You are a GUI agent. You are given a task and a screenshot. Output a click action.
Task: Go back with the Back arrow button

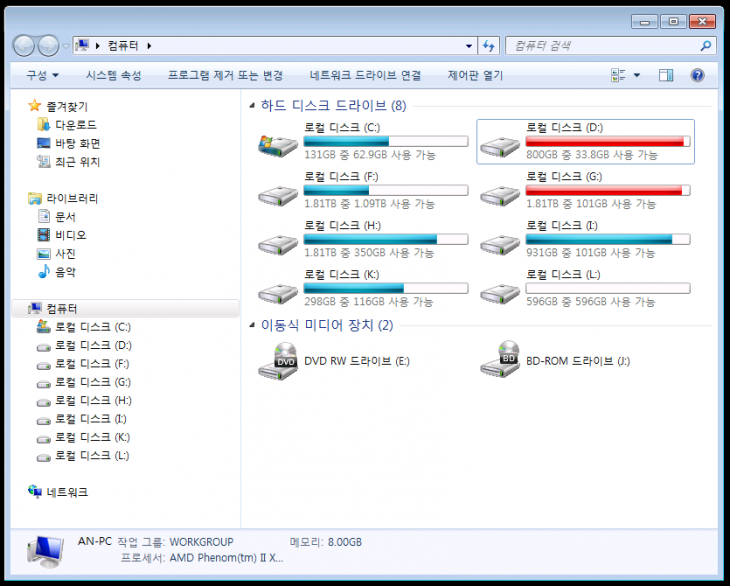click(x=23, y=46)
